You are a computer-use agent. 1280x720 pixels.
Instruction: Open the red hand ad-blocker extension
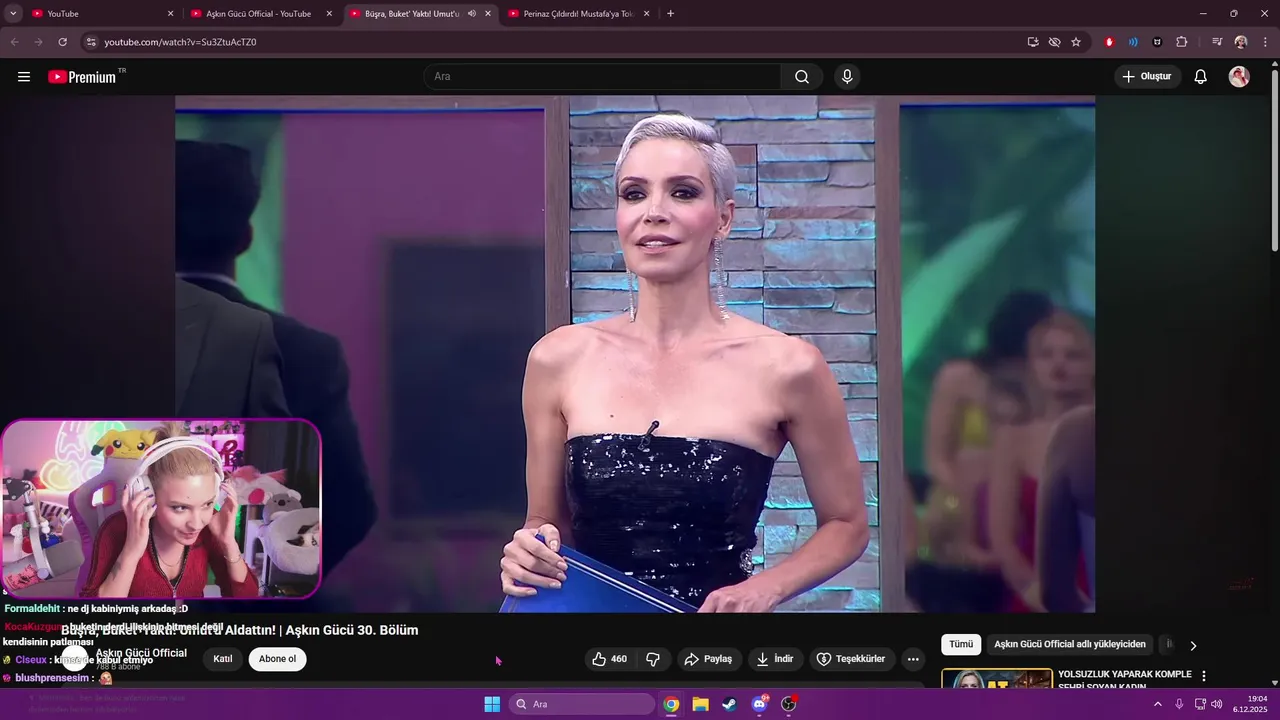coord(1109,42)
